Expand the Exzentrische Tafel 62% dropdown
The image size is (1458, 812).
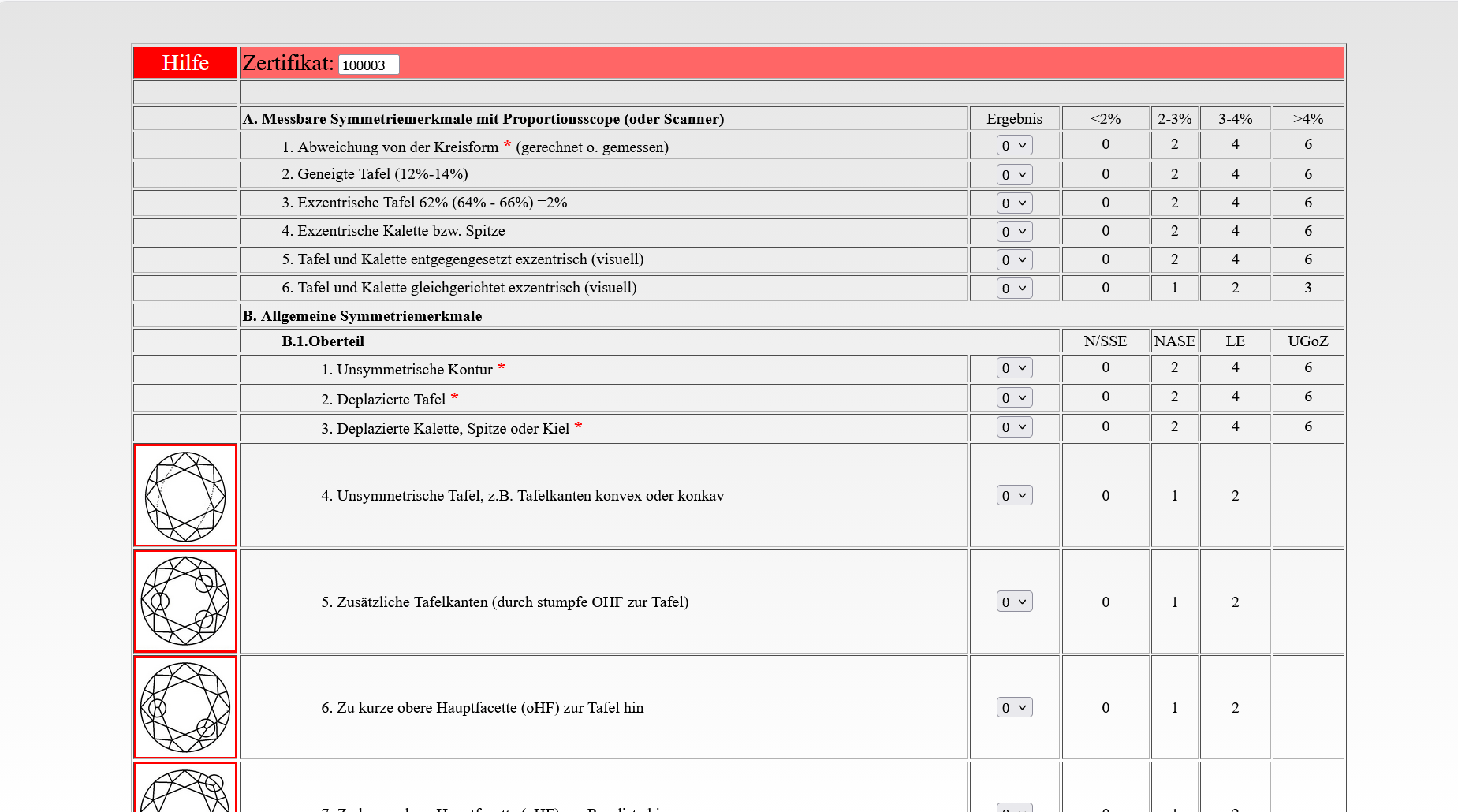point(1014,203)
